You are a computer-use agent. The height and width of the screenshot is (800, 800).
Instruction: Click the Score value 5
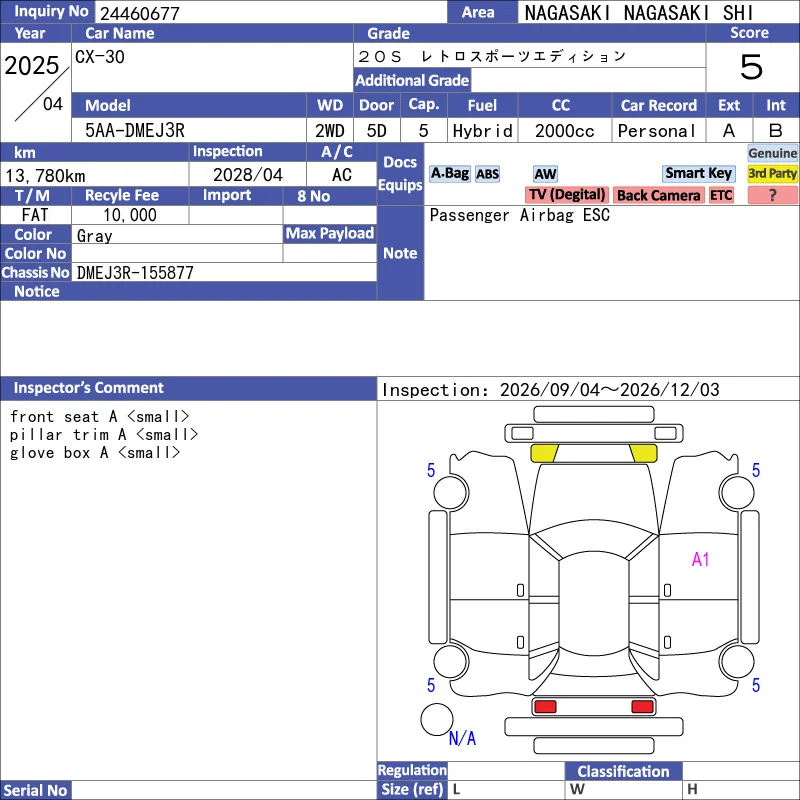coord(751,67)
